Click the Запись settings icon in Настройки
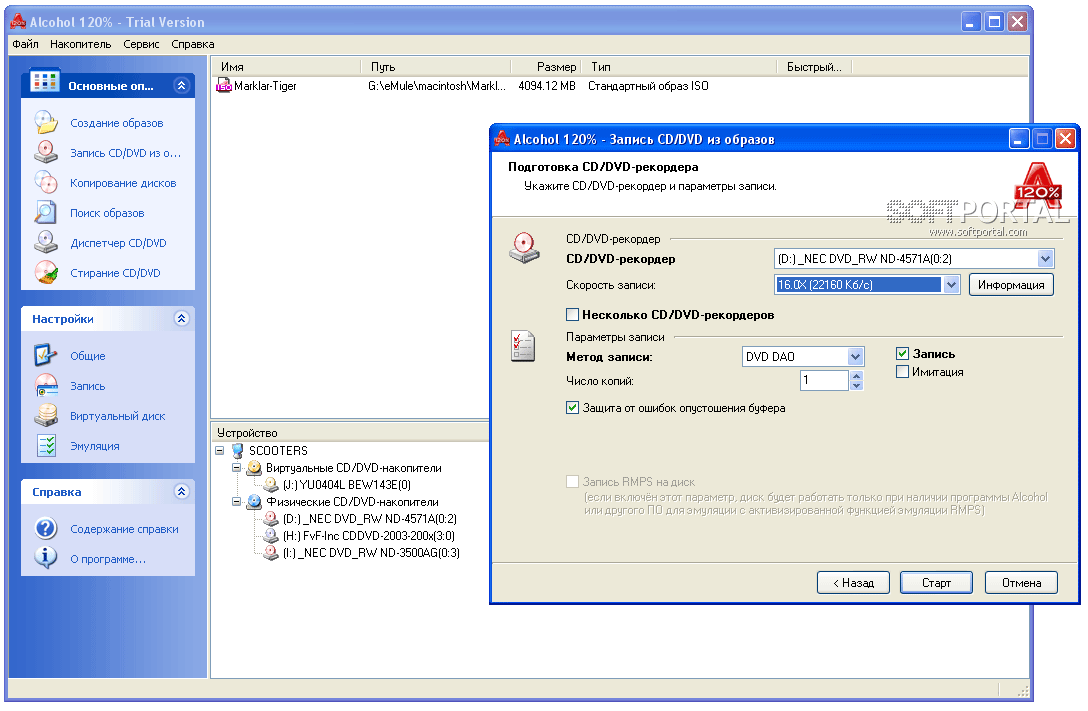 [46, 385]
